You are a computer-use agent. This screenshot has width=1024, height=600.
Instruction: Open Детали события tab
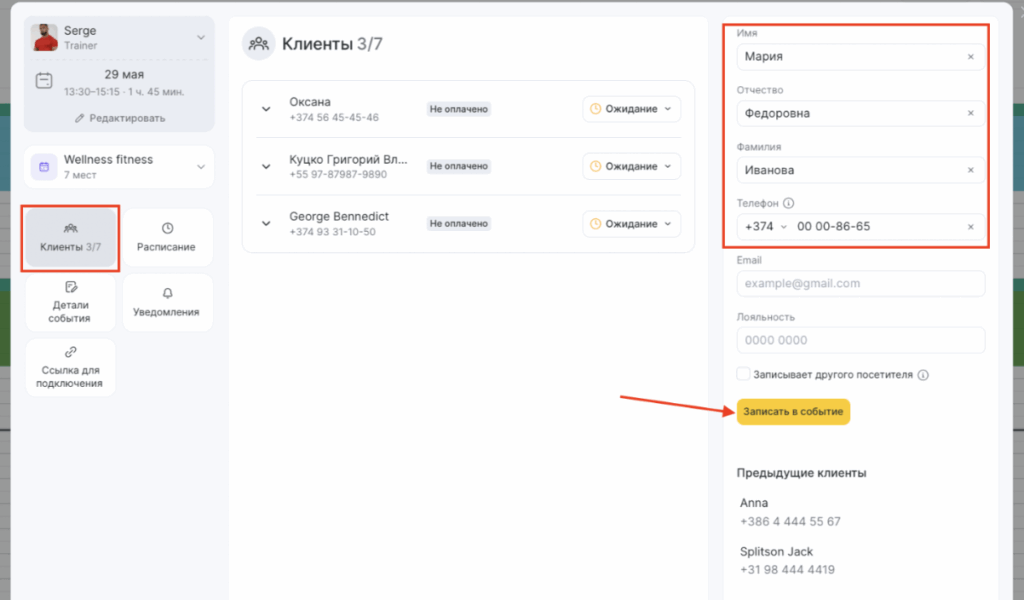coord(70,303)
